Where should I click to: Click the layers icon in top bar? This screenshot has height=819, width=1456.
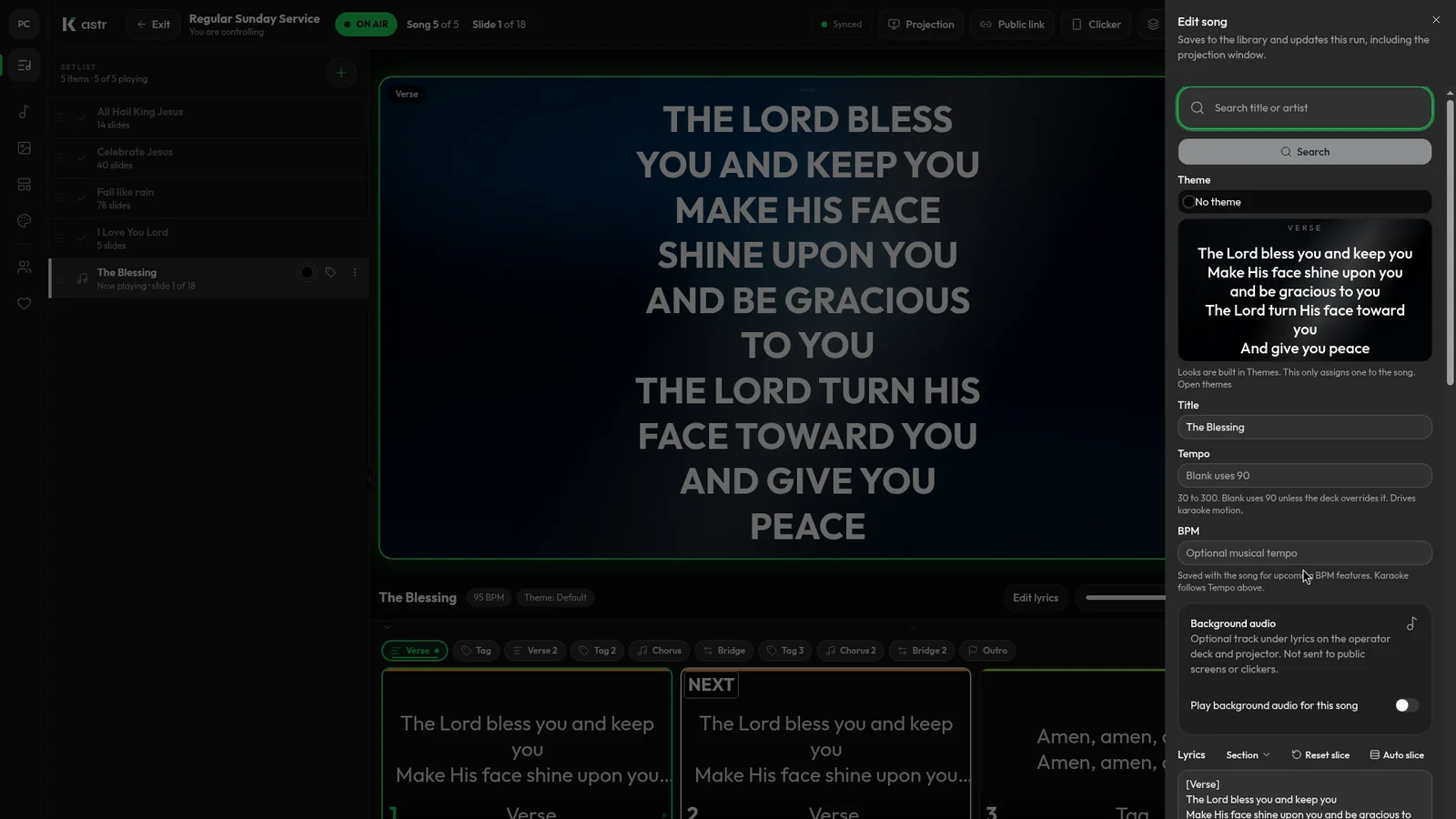(x=1153, y=25)
